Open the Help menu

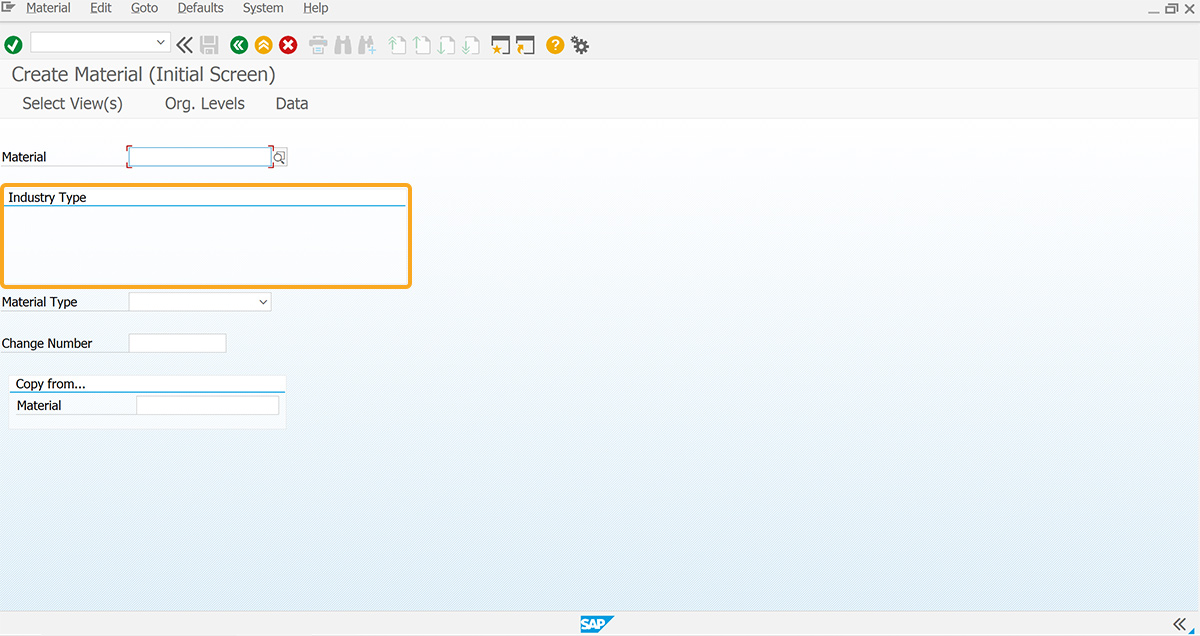(x=316, y=8)
